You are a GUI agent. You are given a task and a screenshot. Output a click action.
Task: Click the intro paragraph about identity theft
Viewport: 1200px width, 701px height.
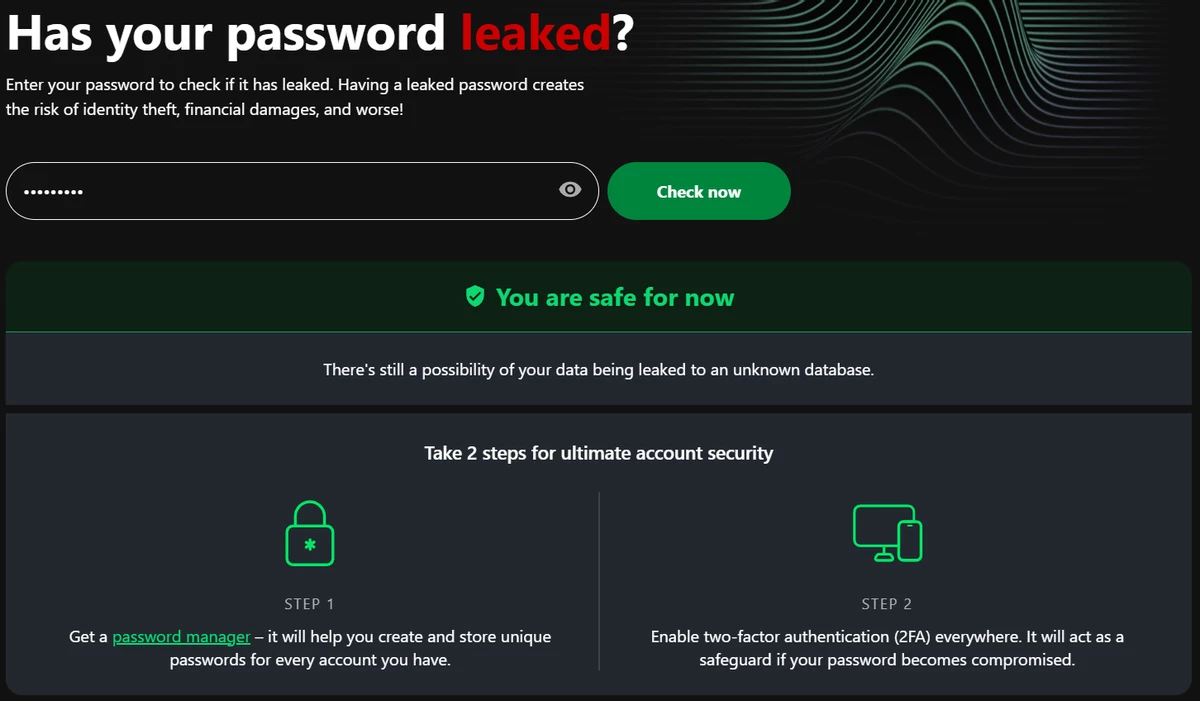295,97
